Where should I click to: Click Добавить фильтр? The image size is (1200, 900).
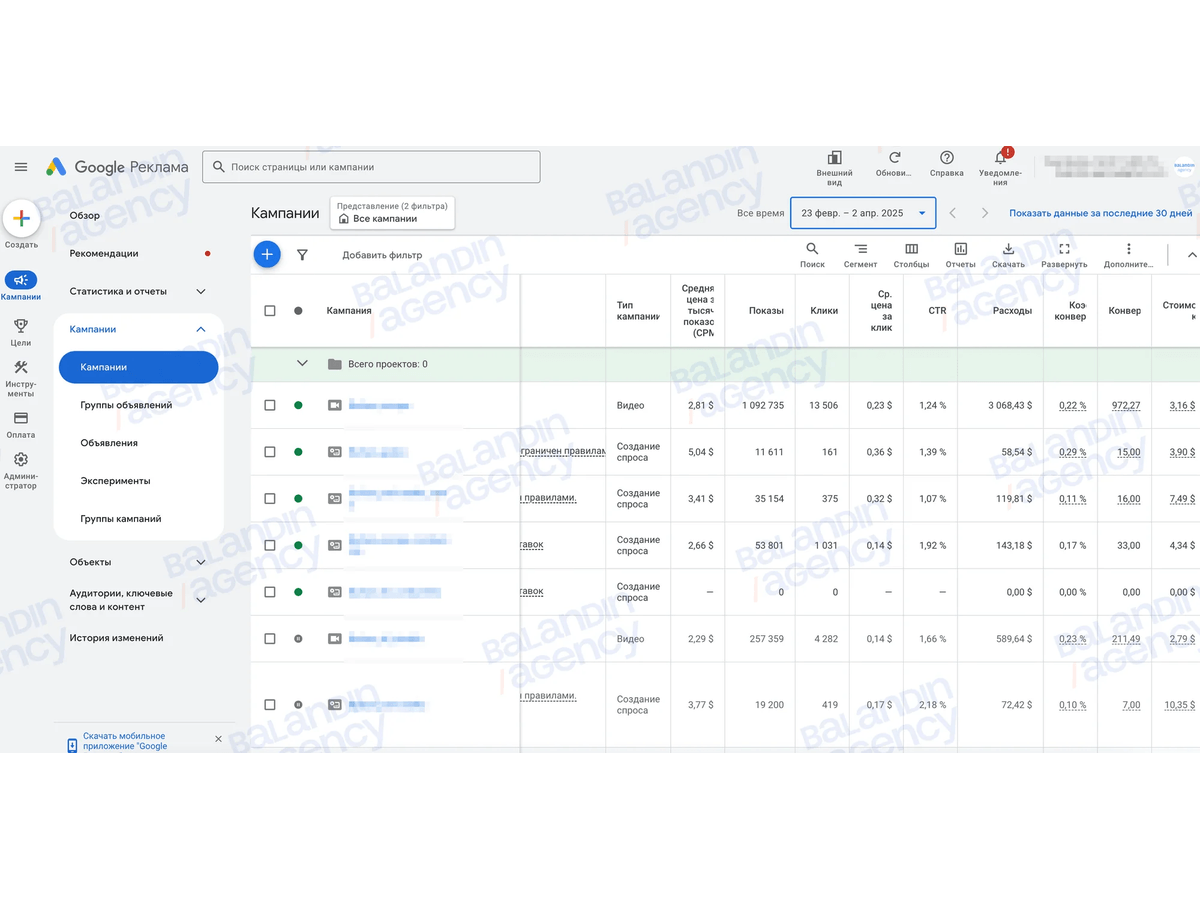pos(382,255)
